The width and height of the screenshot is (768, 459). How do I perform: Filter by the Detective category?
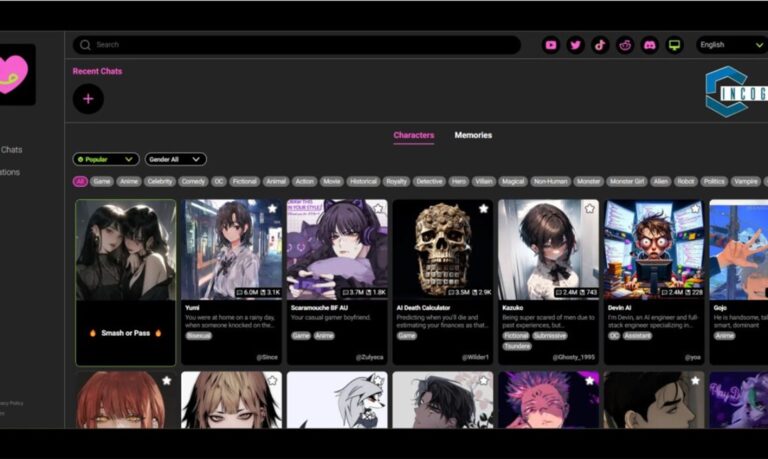click(x=429, y=181)
